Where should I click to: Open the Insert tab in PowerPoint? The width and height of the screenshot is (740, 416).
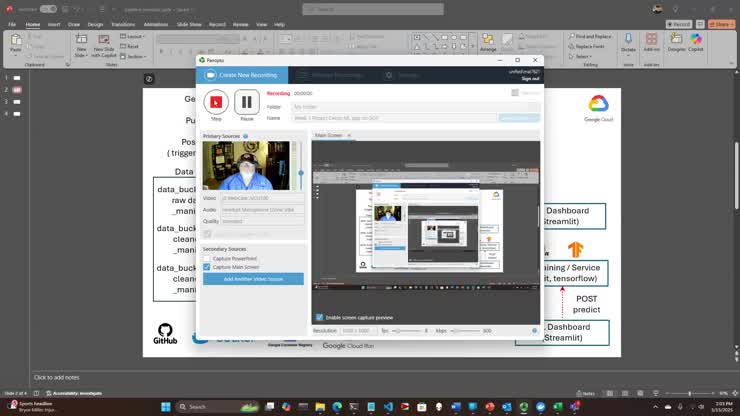click(54, 25)
